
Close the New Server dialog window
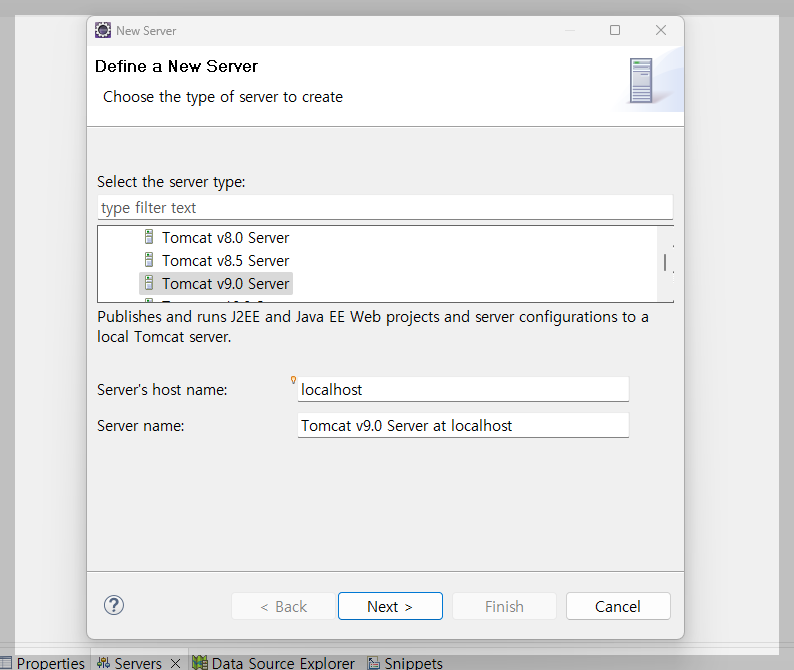click(661, 30)
